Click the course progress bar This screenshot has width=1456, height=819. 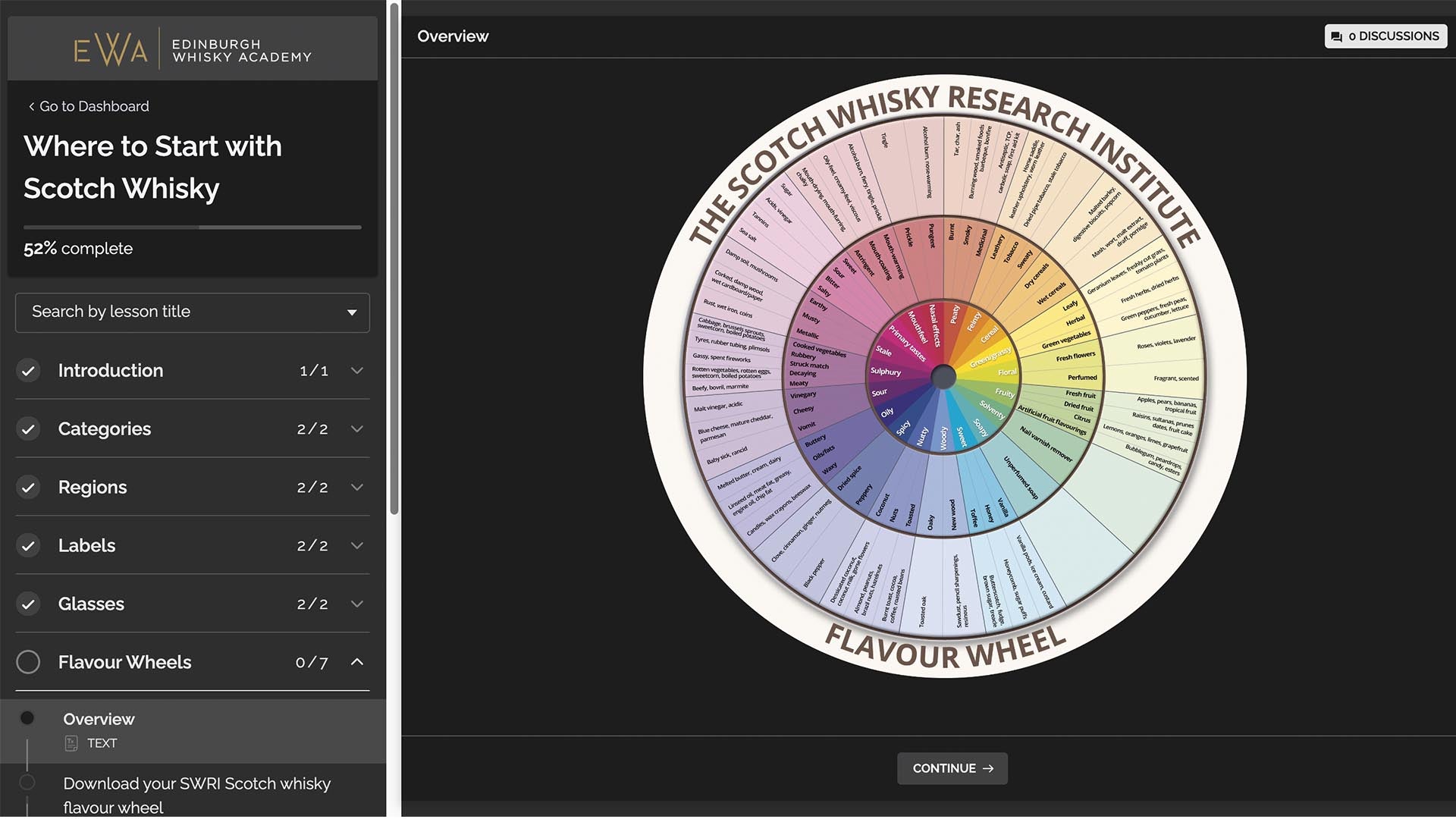tap(193, 227)
